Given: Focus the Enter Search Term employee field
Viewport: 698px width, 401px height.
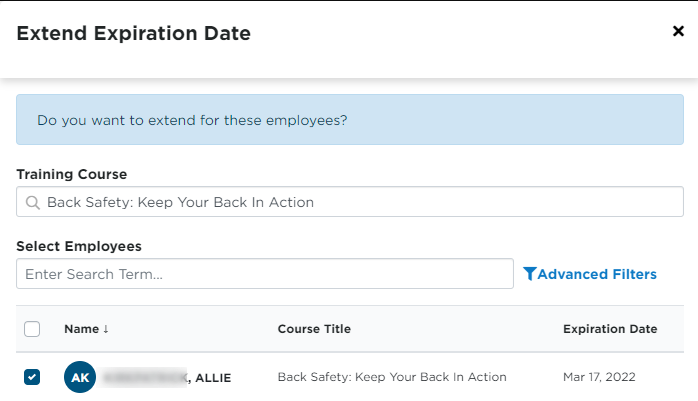Looking at the screenshot, I should [x=265, y=274].
